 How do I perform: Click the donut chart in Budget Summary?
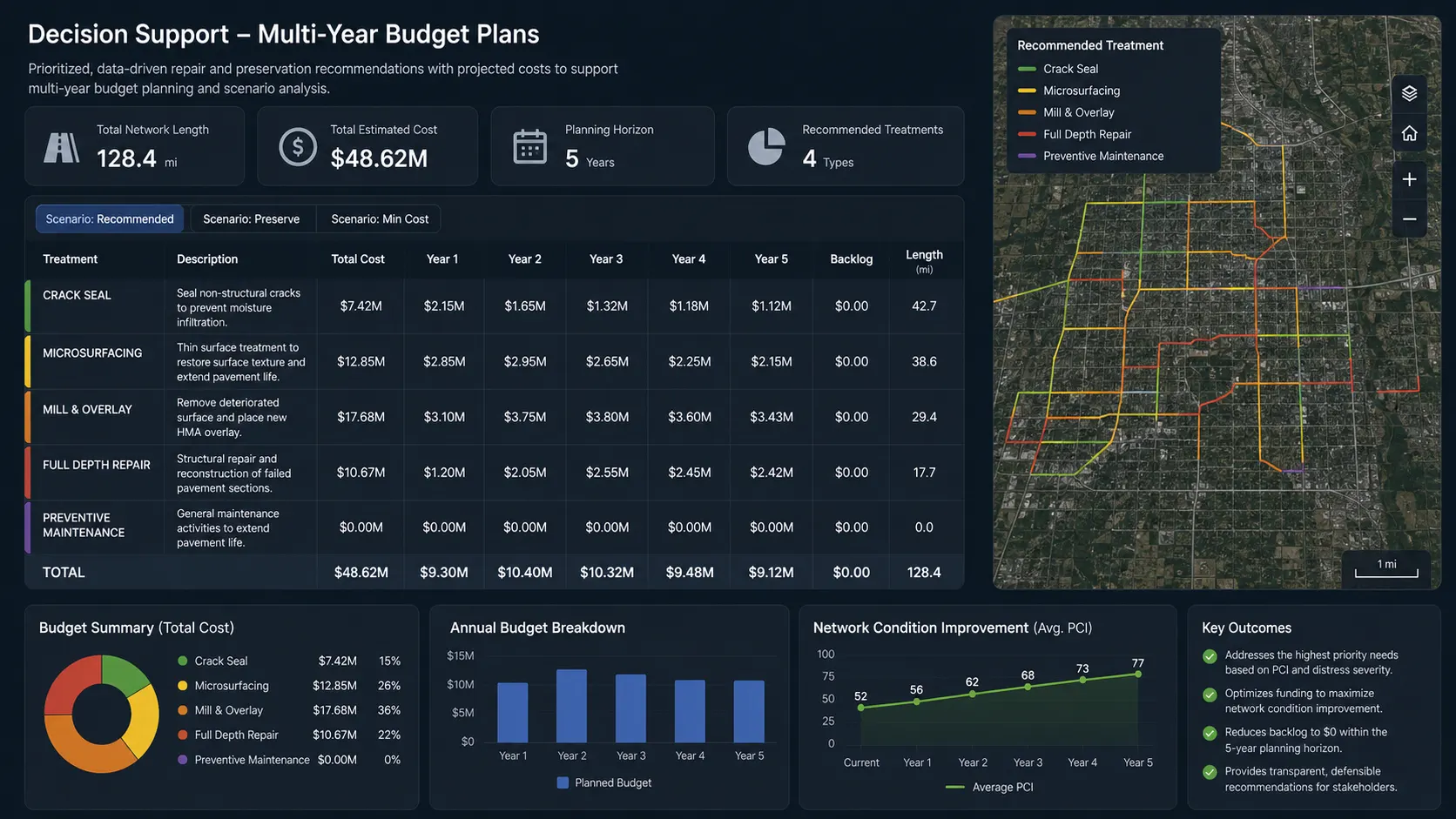click(102, 714)
